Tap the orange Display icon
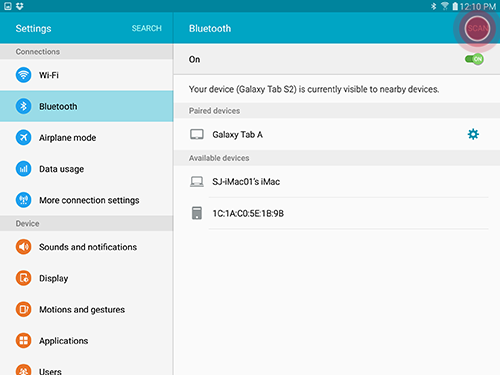Screen dimensions: 500x375 coord(23,278)
